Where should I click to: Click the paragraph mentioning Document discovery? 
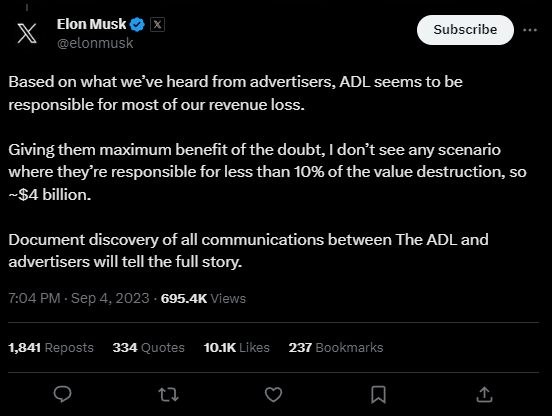(x=248, y=251)
